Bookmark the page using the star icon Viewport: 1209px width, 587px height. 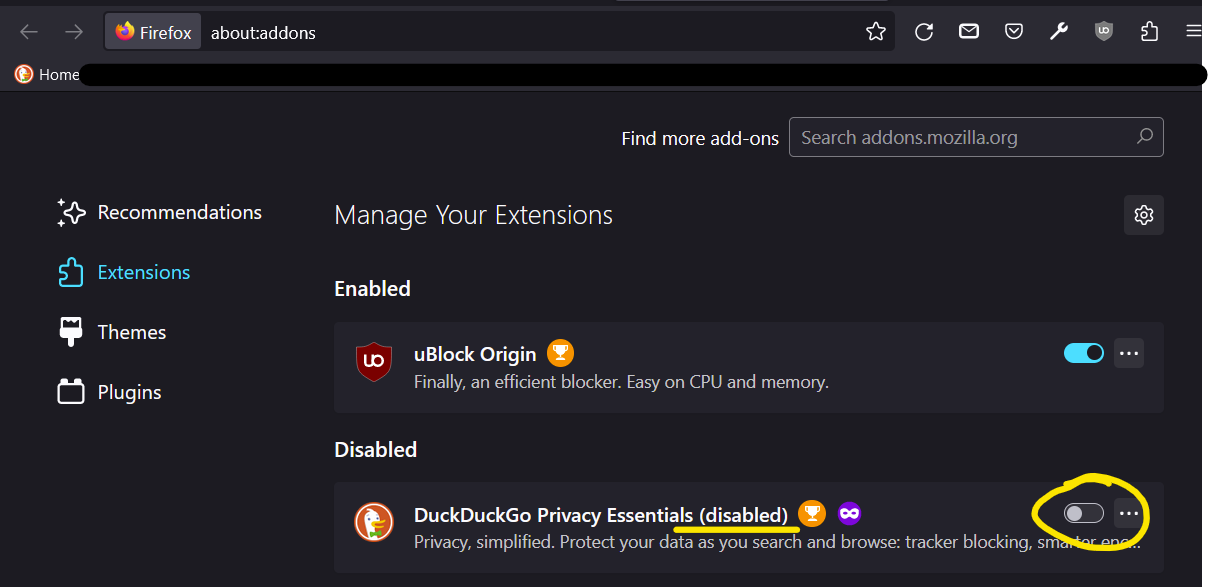point(875,31)
